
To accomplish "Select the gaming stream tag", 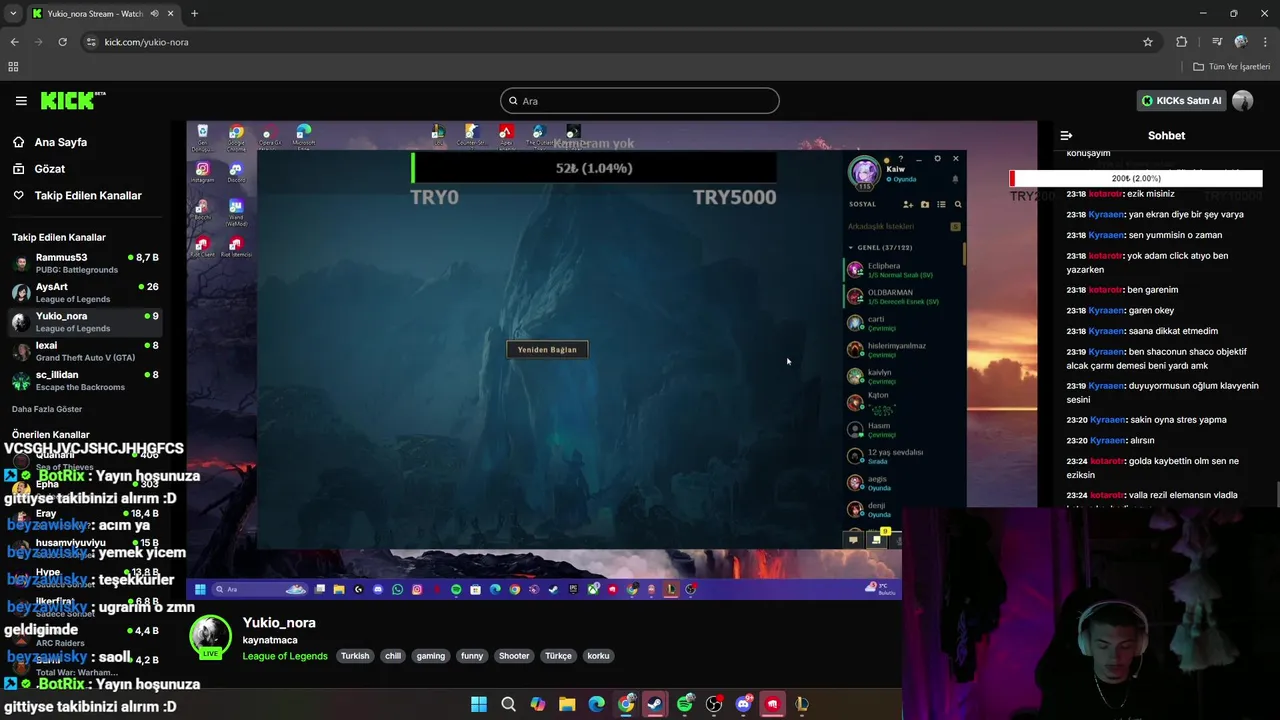I will pos(431,656).
